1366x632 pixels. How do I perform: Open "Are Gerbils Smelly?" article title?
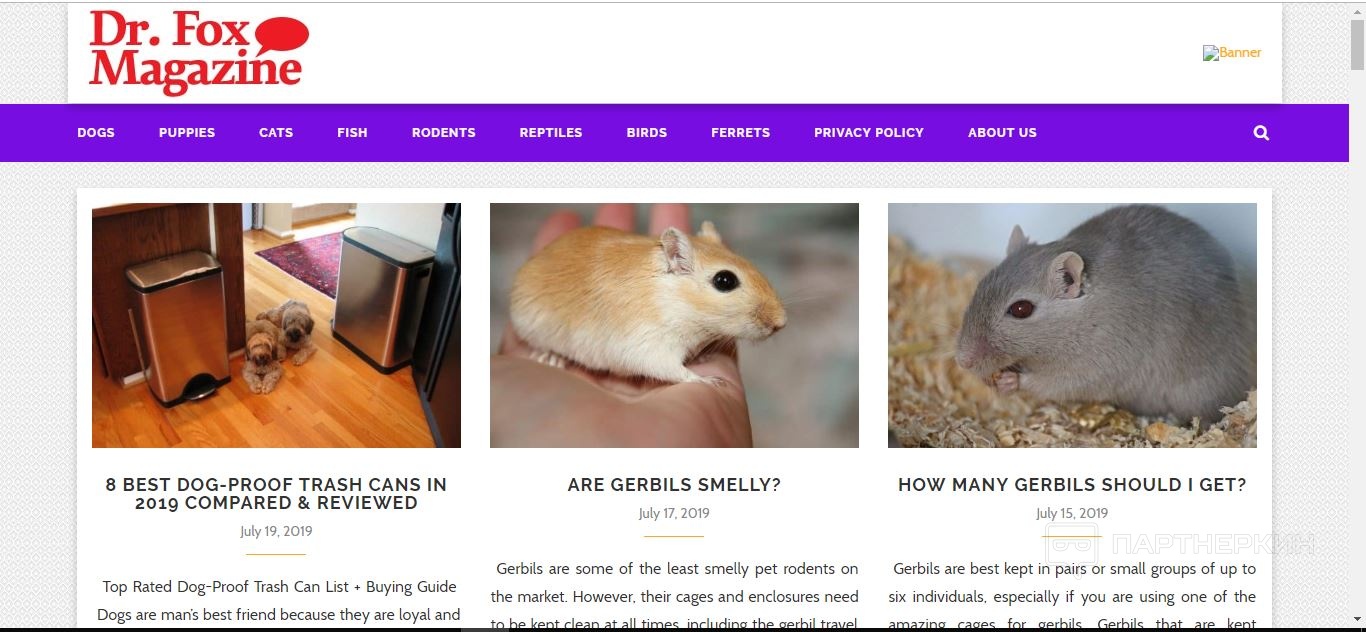click(x=674, y=485)
